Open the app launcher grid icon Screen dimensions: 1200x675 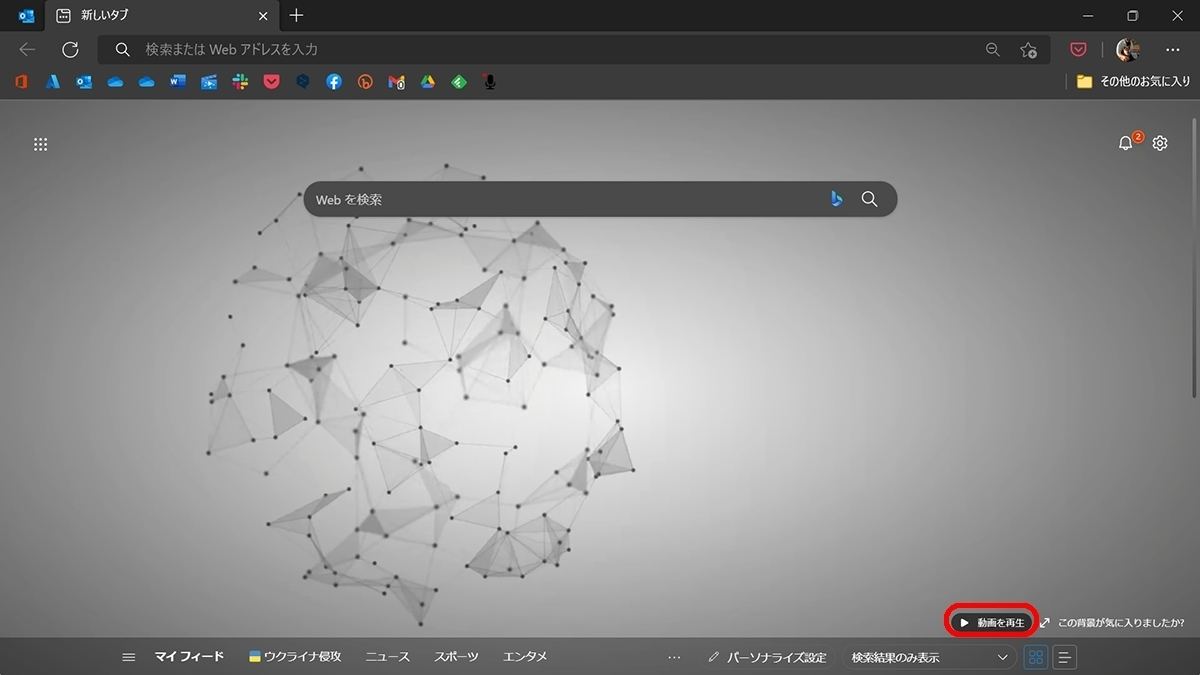41,144
